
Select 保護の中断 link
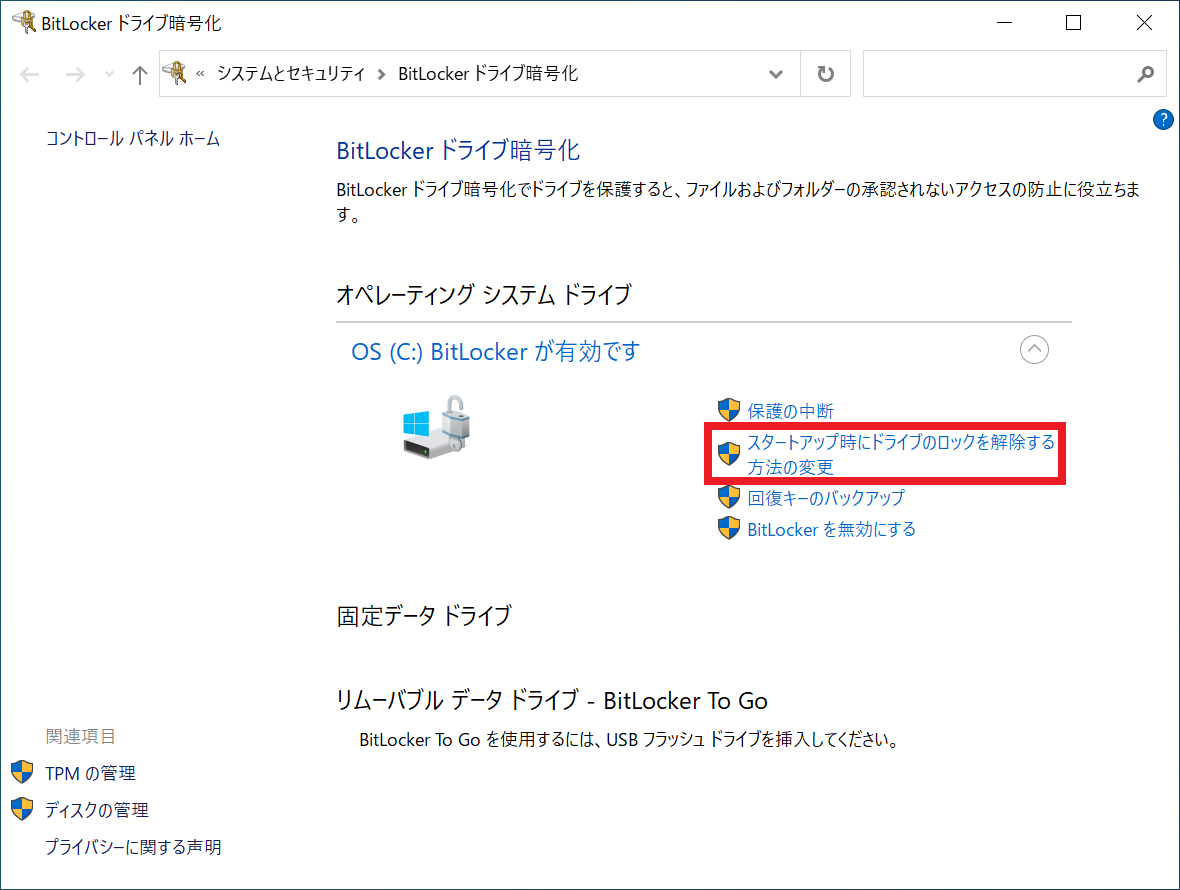point(790,411)
